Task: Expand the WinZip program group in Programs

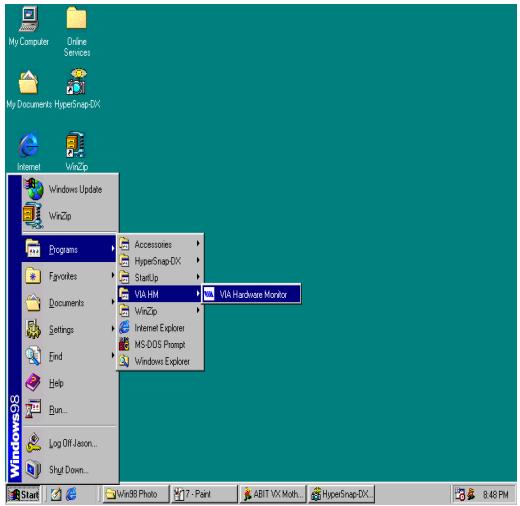Action: pyautogui.click(x=160, y=311)
